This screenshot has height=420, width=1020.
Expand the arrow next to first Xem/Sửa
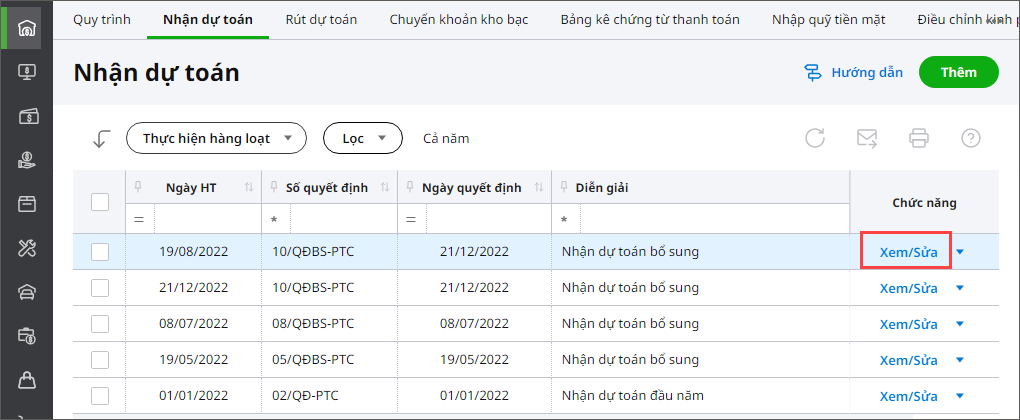pos(961,252)
